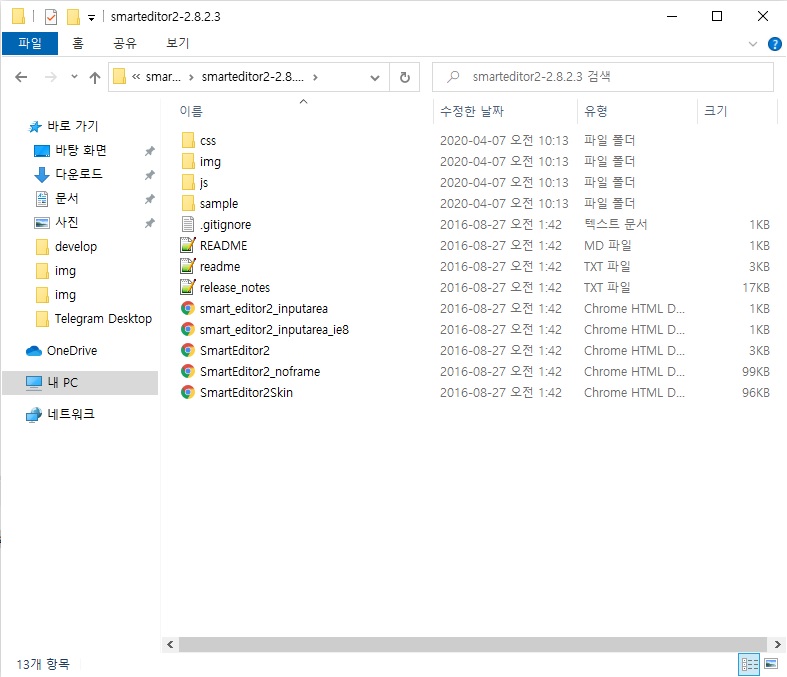
Task: Click the smar... breadcrumb segment
Action: click(163, 77)
